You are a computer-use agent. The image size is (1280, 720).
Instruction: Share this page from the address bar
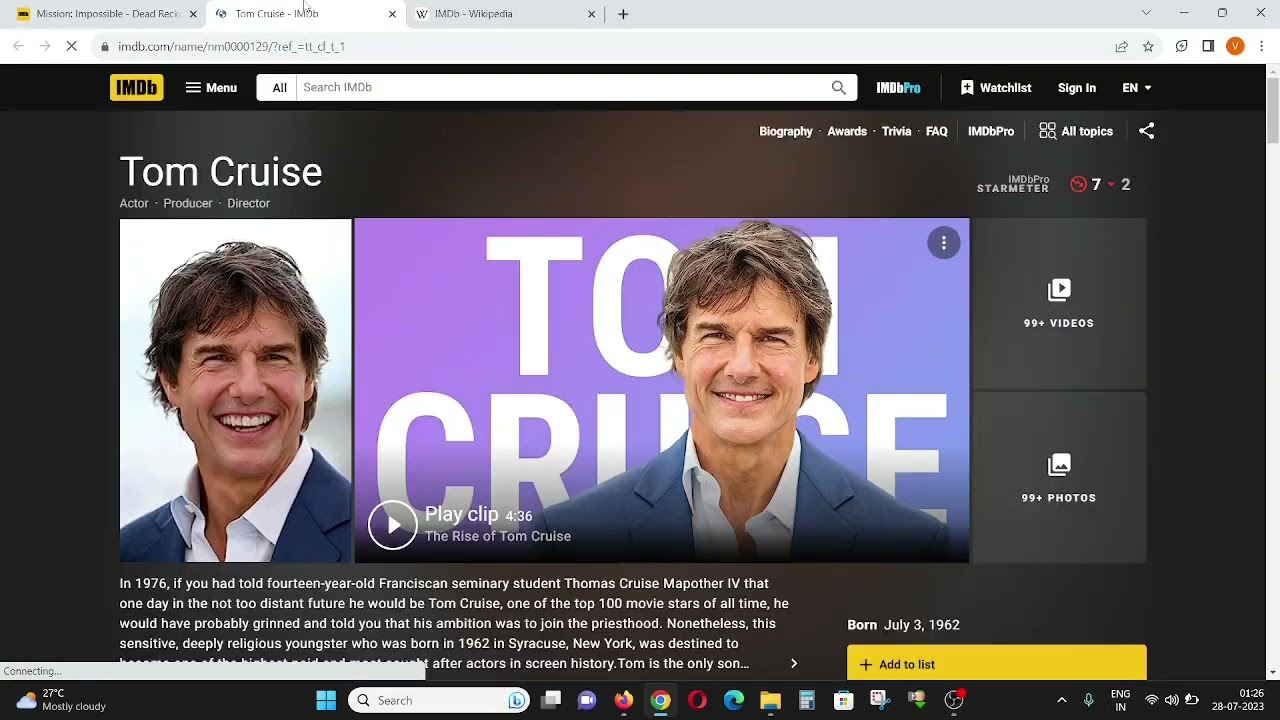[1122, 46]
